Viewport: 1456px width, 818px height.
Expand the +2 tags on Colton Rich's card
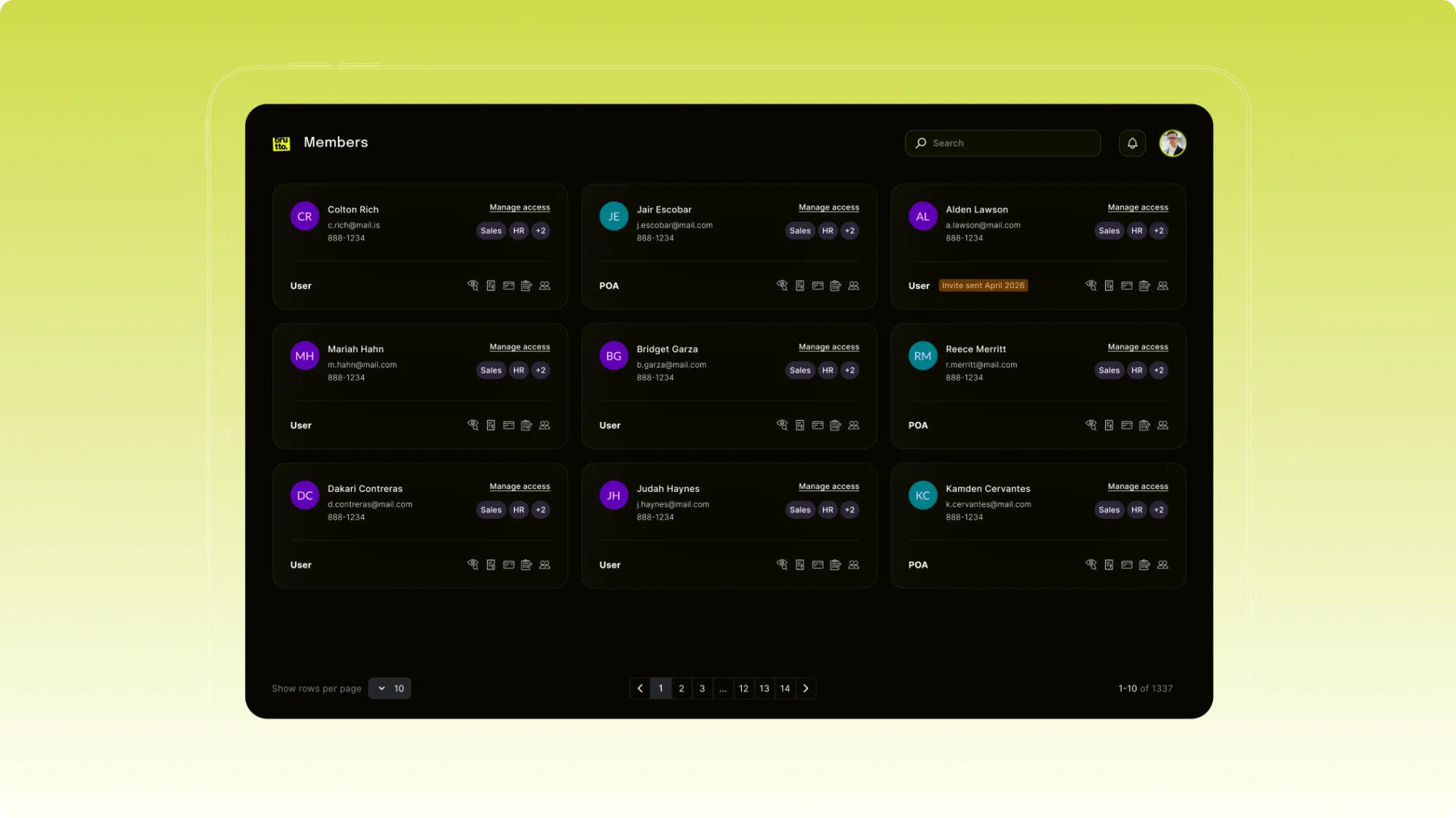click(541, 231)
